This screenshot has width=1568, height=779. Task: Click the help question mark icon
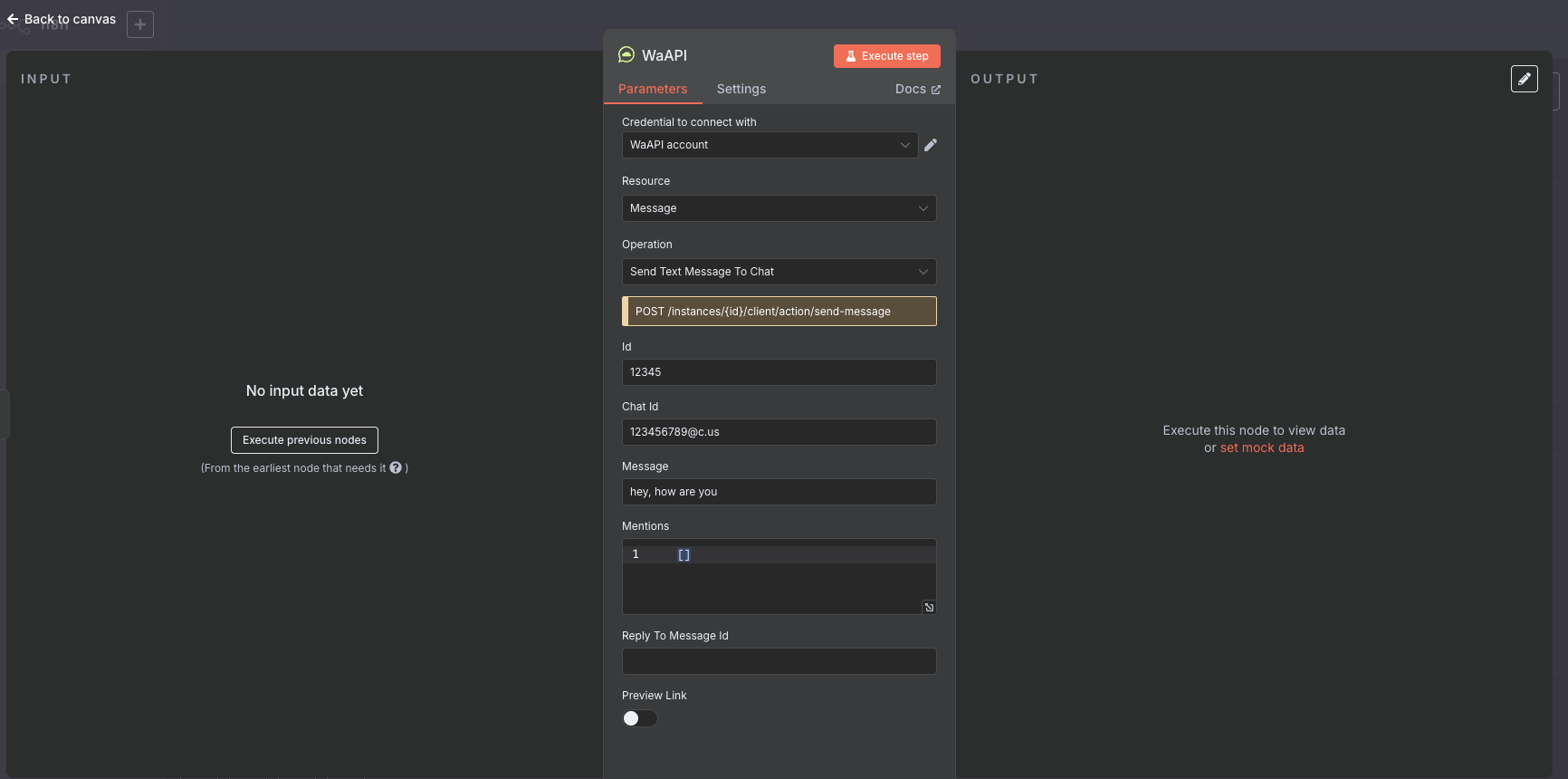396,467
